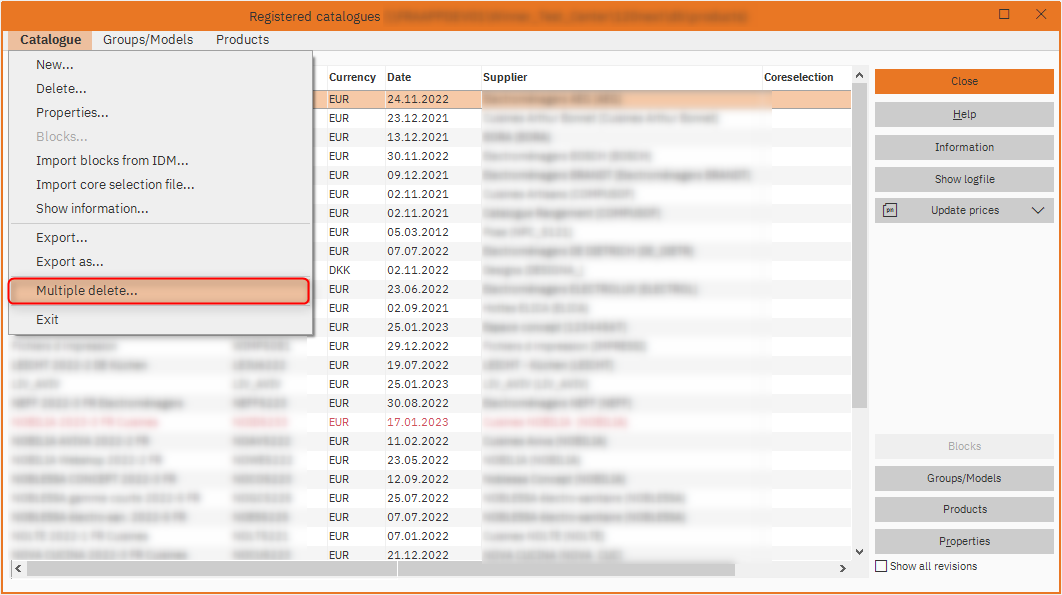Expand the Update prices dropdown arrow
This screenshot has height=595, width=1062.
pyautogui.click(x=1038, y=210)
